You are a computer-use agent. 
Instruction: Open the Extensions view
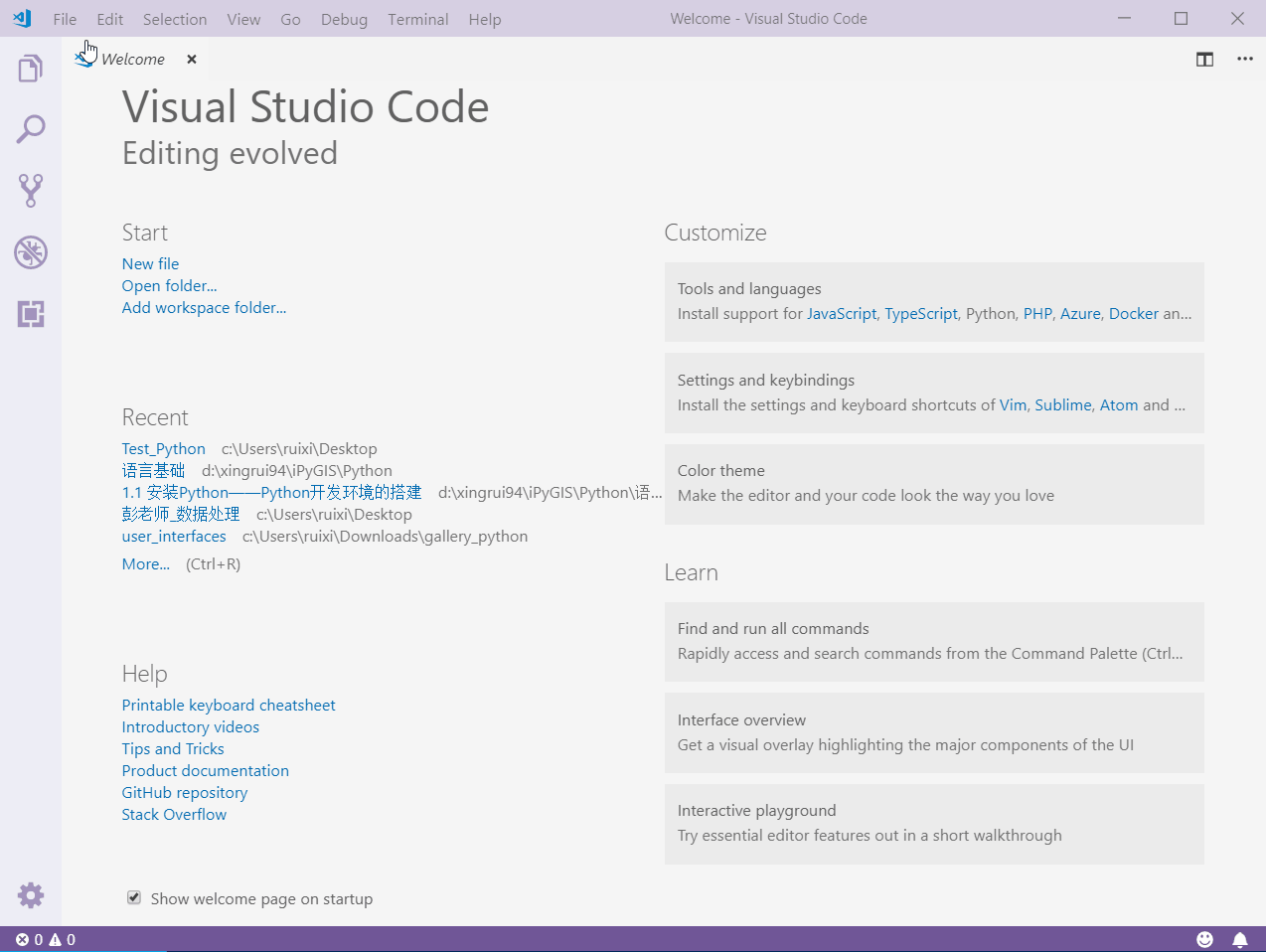pos(31,314)
